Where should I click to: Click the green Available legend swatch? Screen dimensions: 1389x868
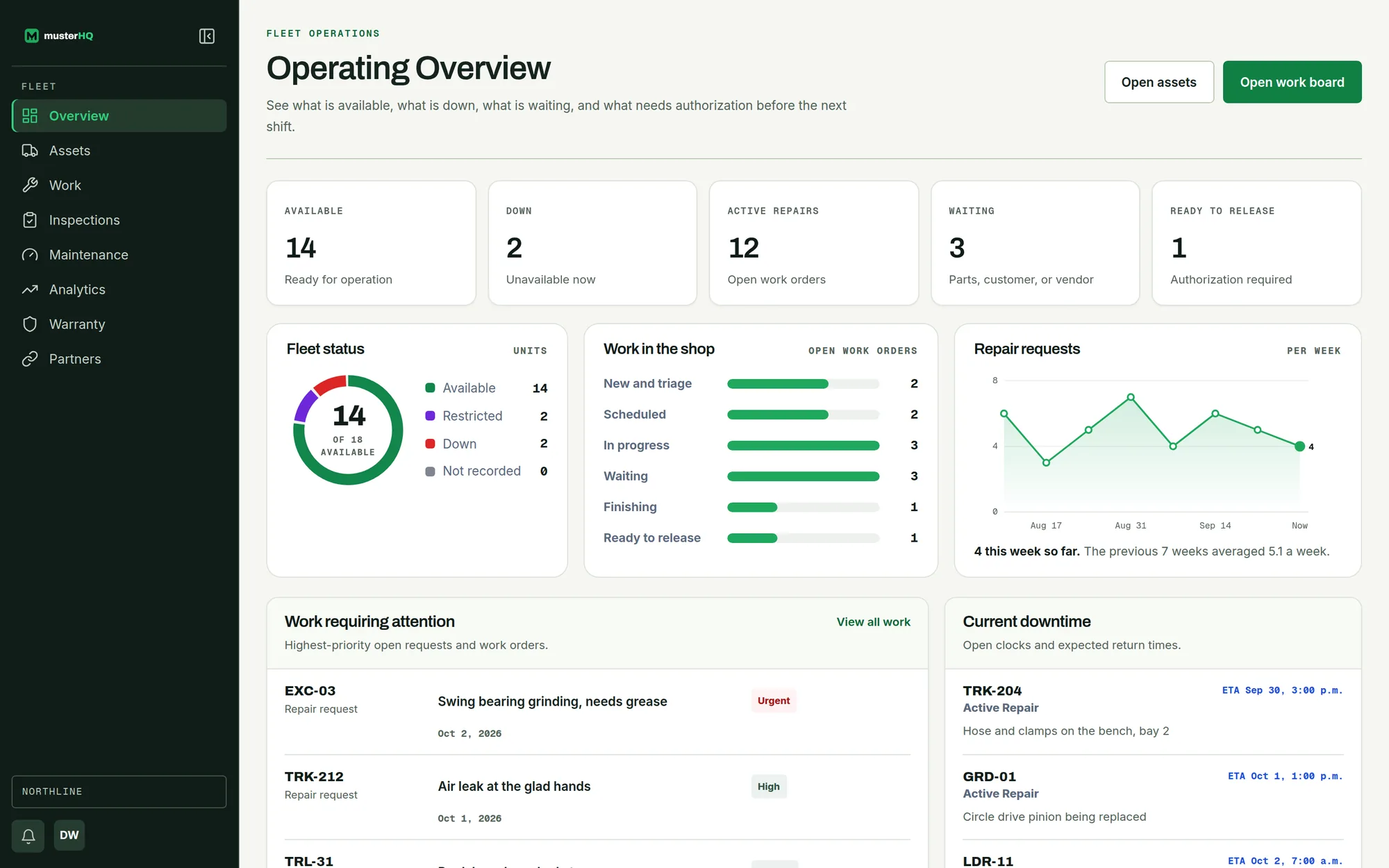point(430,388)
